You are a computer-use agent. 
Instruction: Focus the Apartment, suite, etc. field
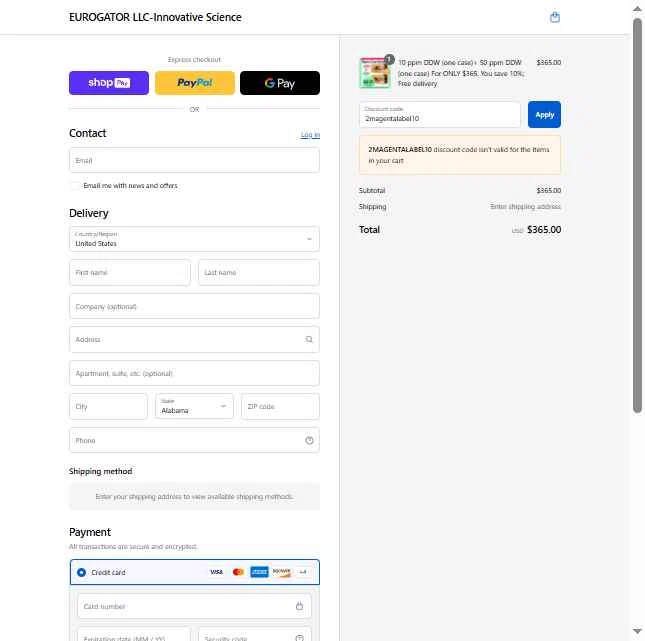click(x=194, y=373)
